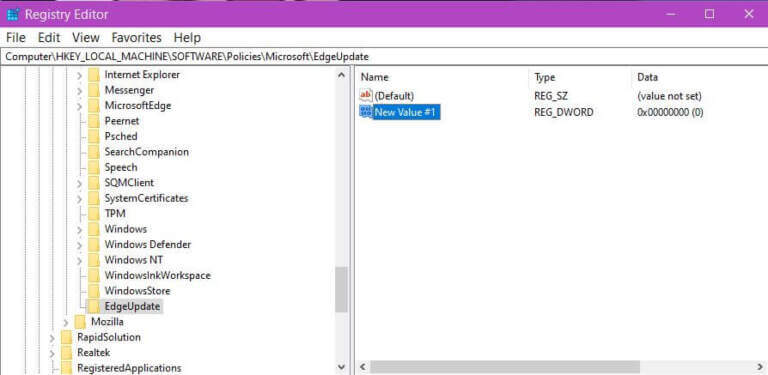Image resolution: width=768 pixels, height=375 pixels.
Task: Expand the RapidSolution key
Action: (52, 338)
